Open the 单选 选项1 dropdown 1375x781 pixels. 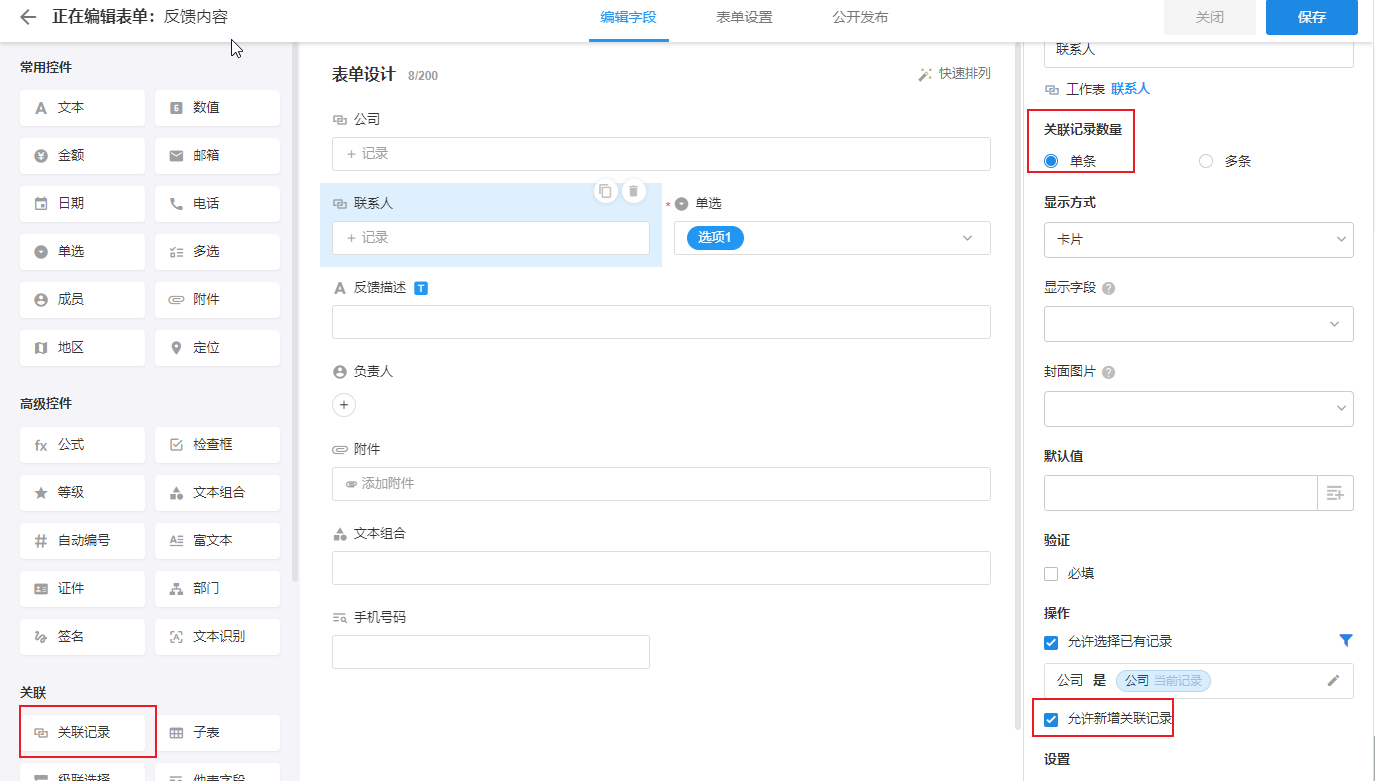pos(832,238)
